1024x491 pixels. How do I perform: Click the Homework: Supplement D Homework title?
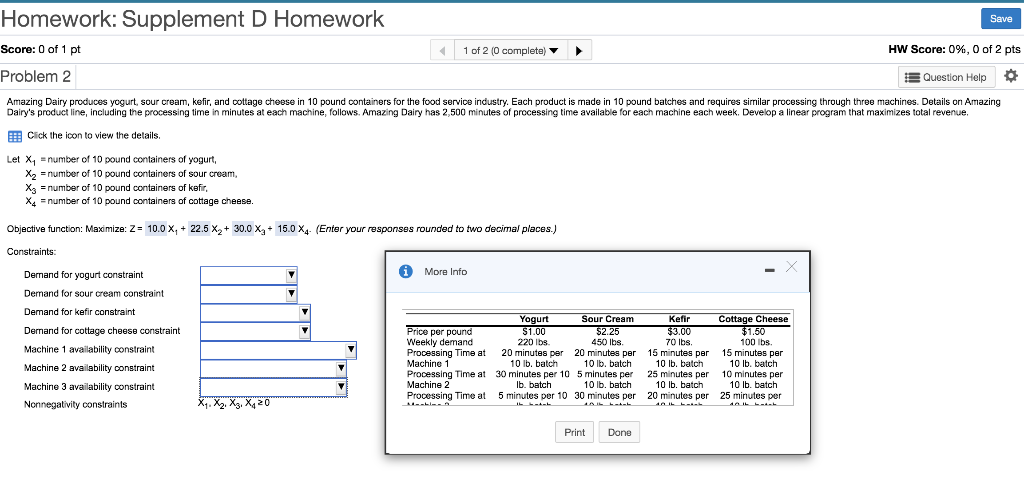pyautogui.click(x=193, y=20)
